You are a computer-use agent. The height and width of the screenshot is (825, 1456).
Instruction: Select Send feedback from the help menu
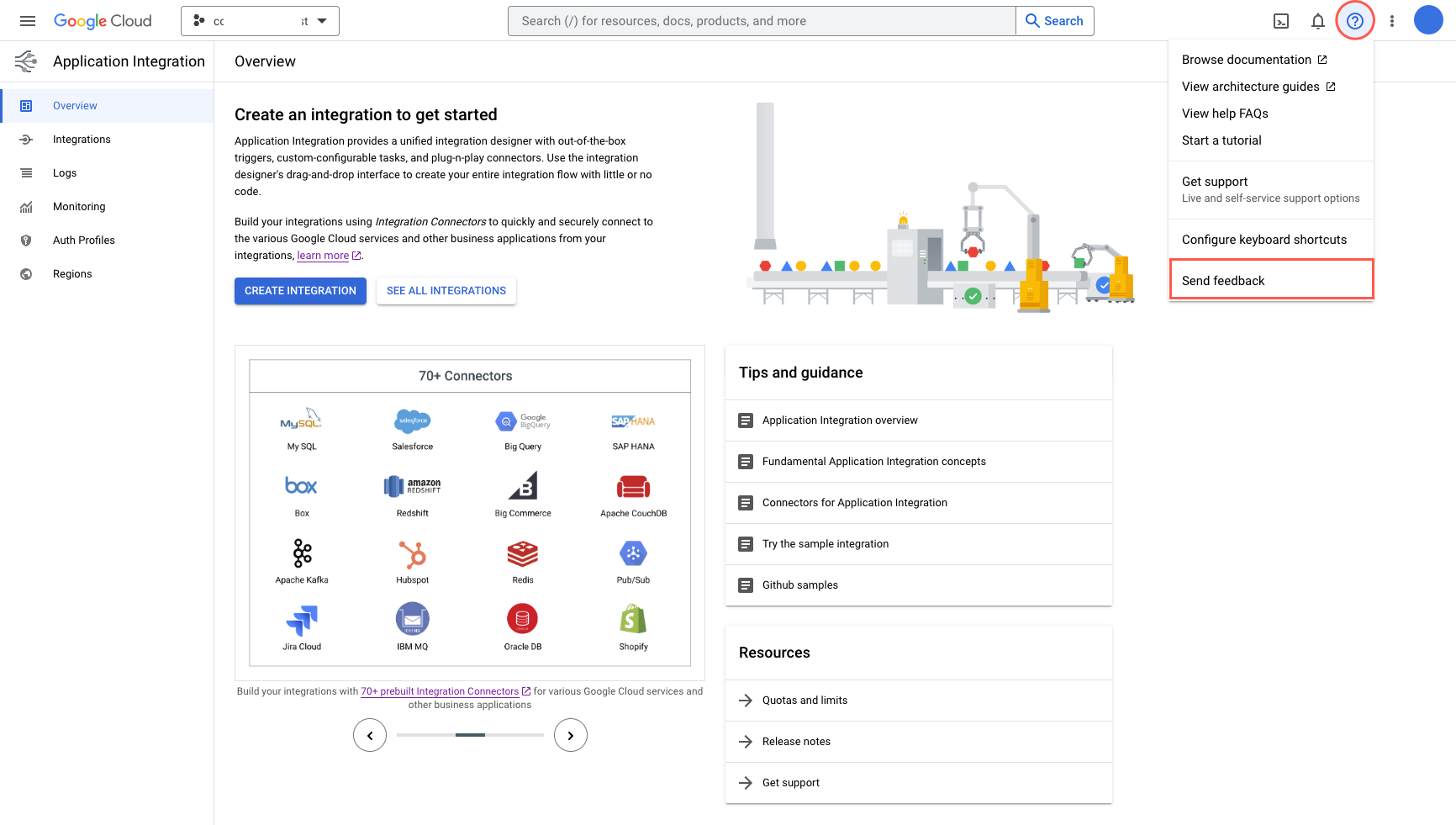(x=1223, y=280)
